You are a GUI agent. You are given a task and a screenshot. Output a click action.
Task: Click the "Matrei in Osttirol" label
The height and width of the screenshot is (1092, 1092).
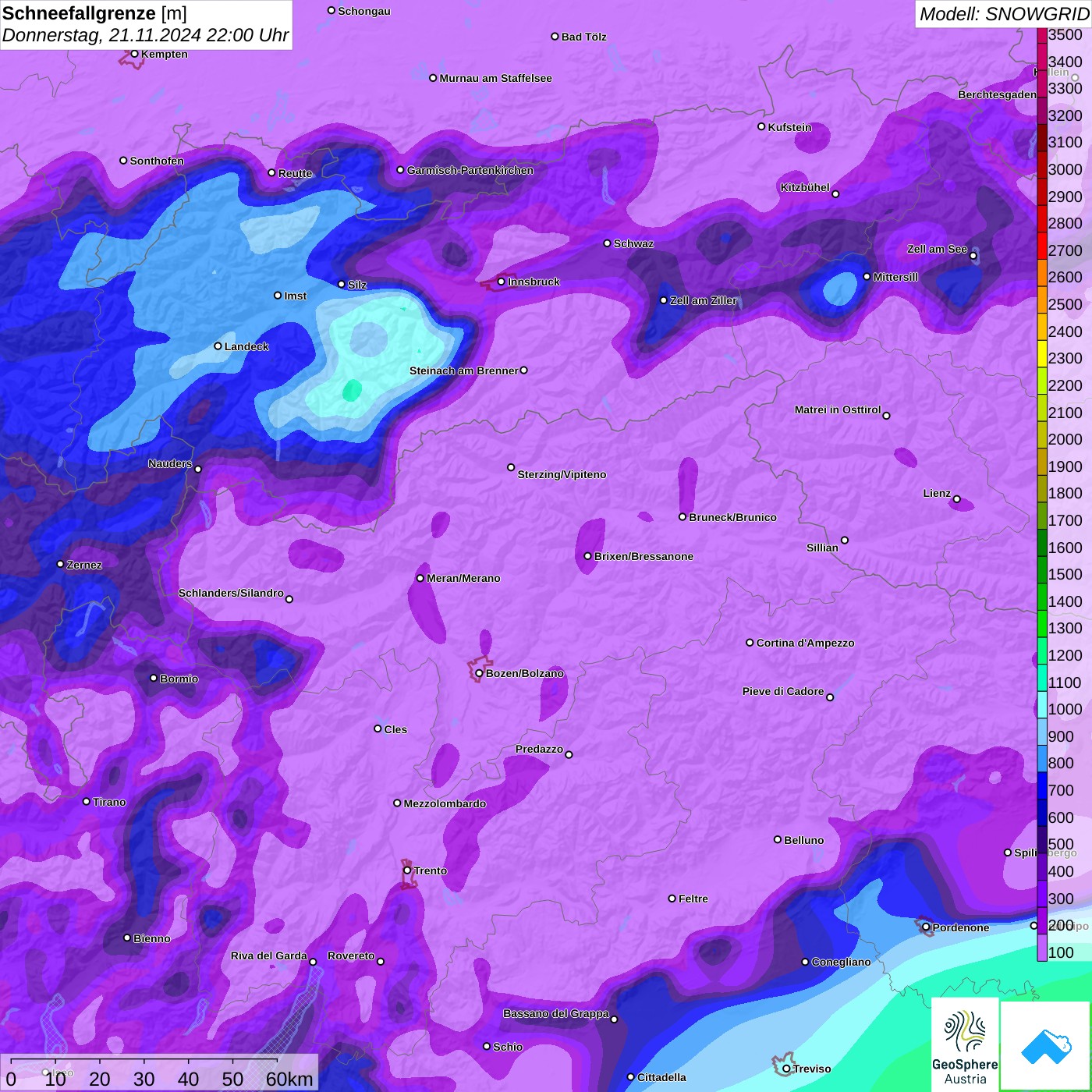(x=838, y=409)
